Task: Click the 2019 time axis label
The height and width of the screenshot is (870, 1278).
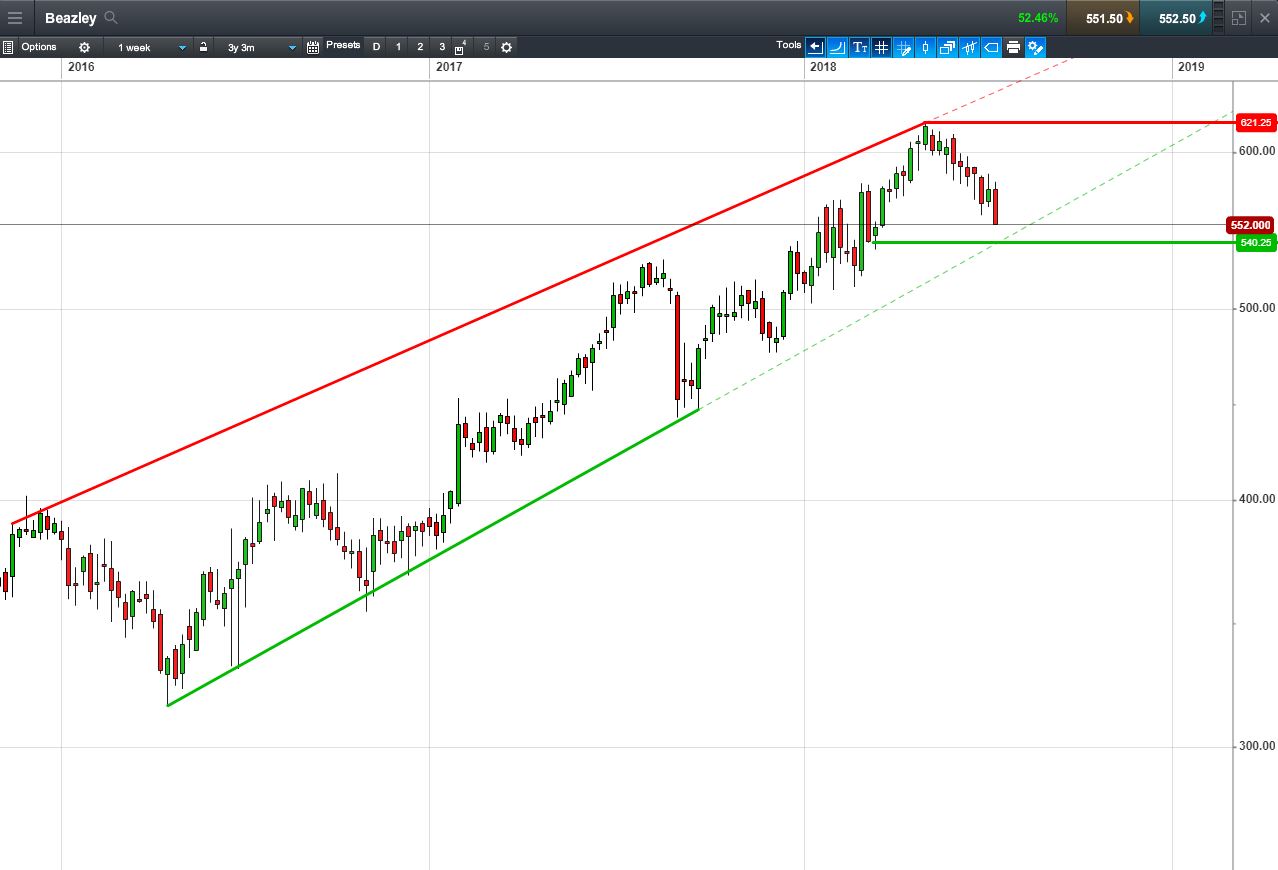Action: click(x=1191, y=67)
